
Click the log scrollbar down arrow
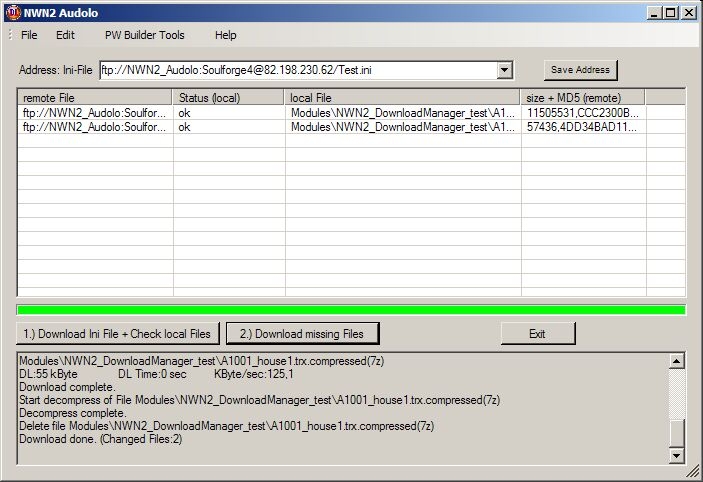coord(677,456)
